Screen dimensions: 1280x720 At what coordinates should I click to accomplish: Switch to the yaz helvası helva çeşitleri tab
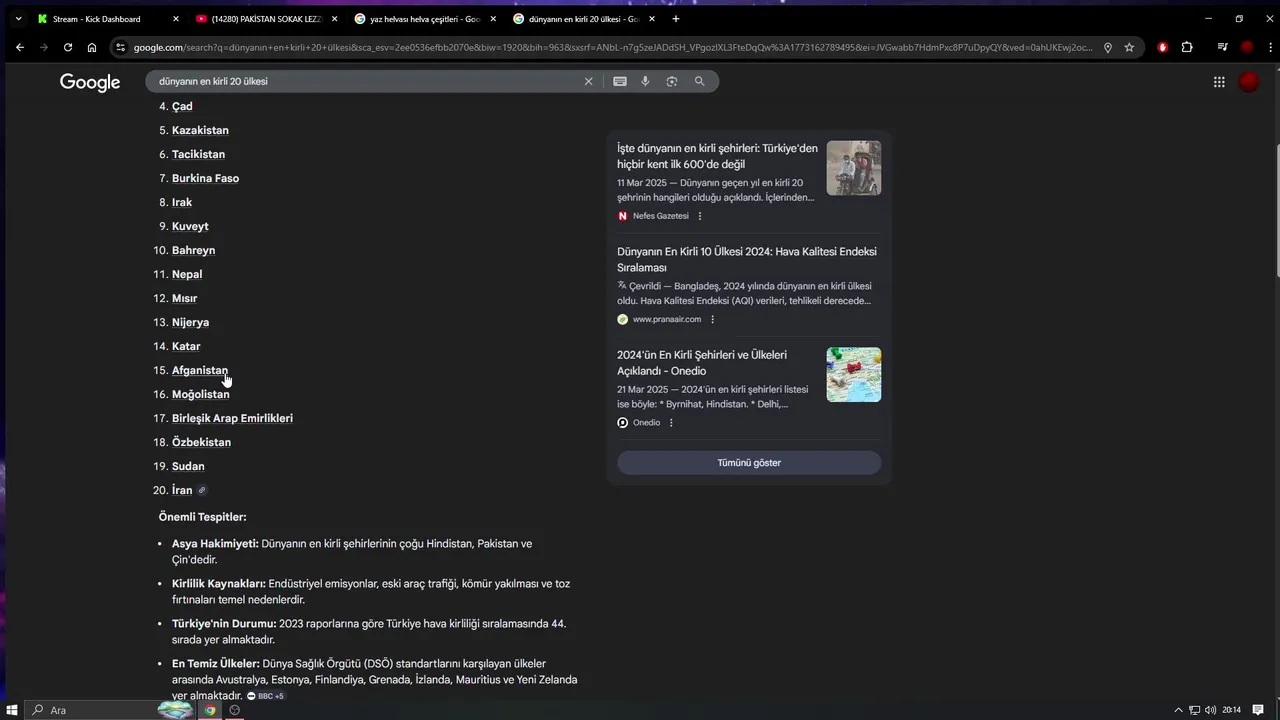[x=425, y=19]
